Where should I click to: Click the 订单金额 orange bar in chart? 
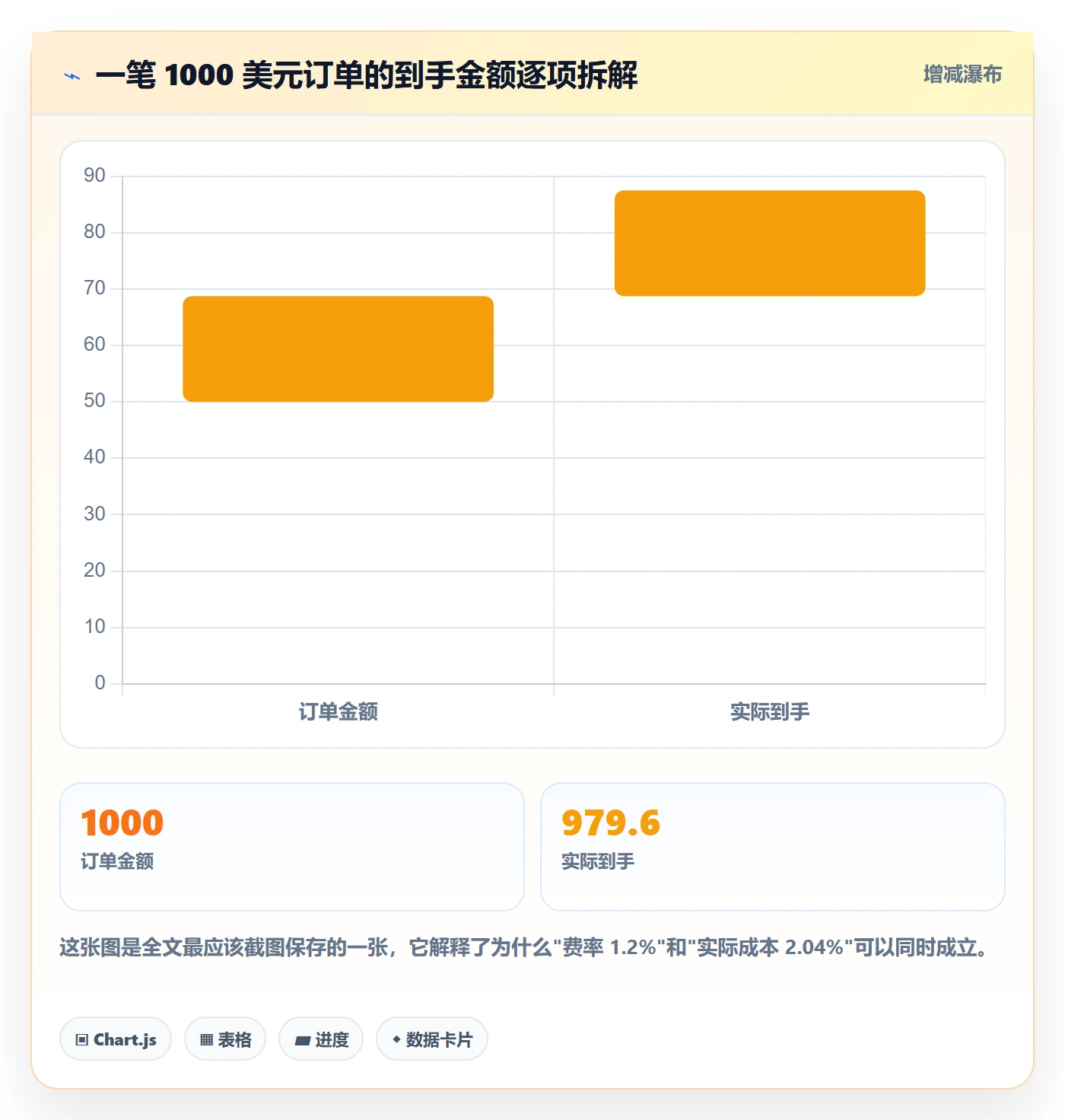click(x=339, y=349)
